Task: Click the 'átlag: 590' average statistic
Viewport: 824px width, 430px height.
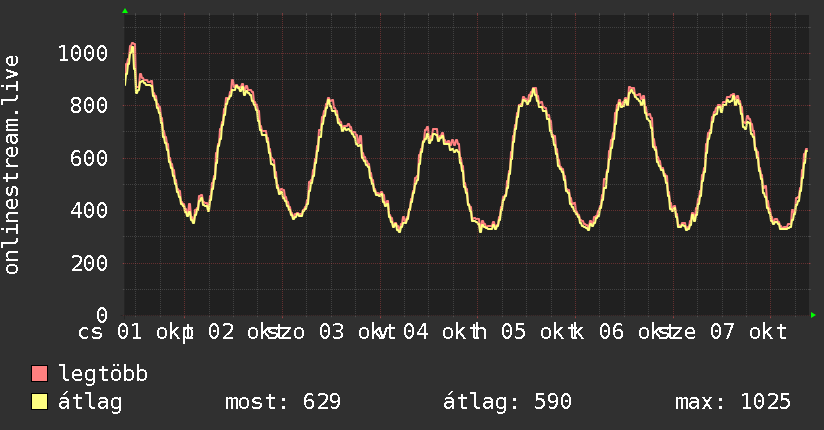Action: tap(507, 403)
